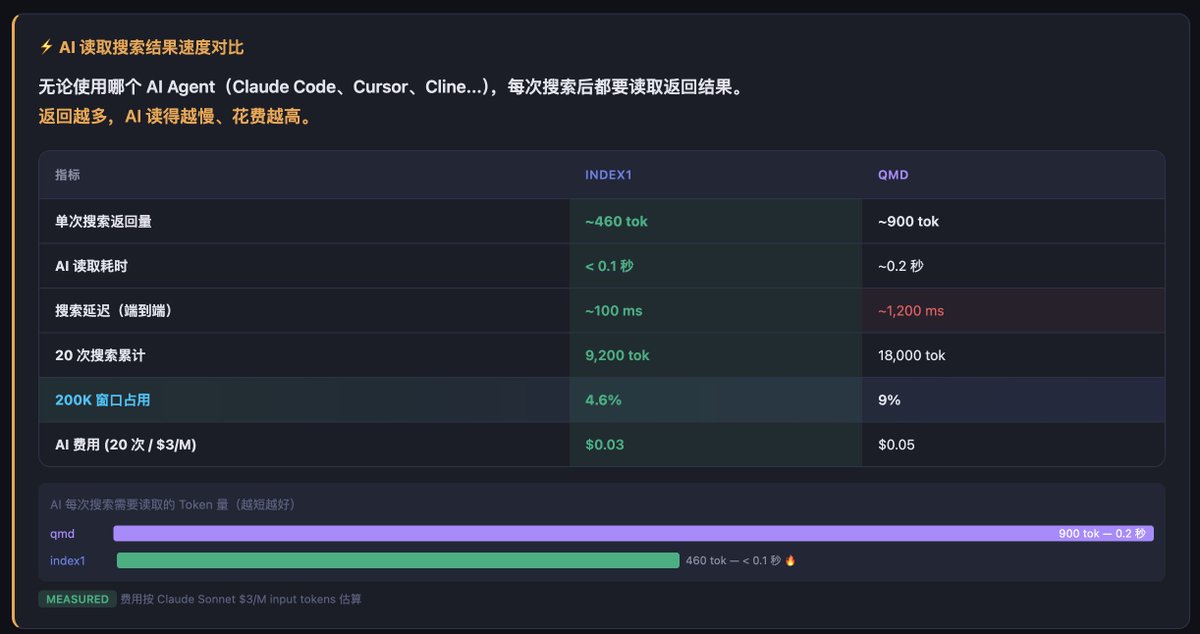Click the purple qmd bar

click(633, 534)
